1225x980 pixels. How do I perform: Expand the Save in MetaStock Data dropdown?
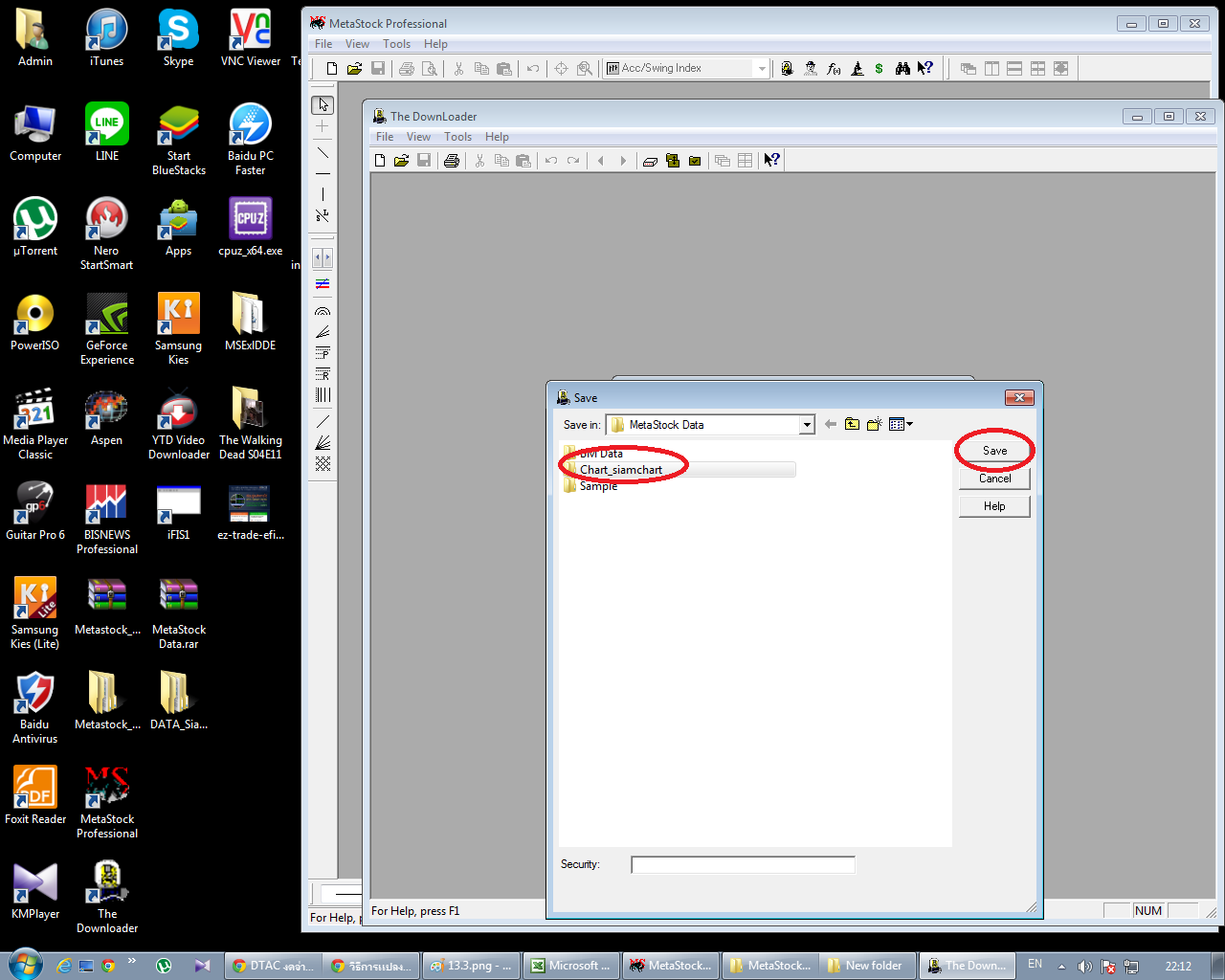pyautogui.click(x=807, y=425)
